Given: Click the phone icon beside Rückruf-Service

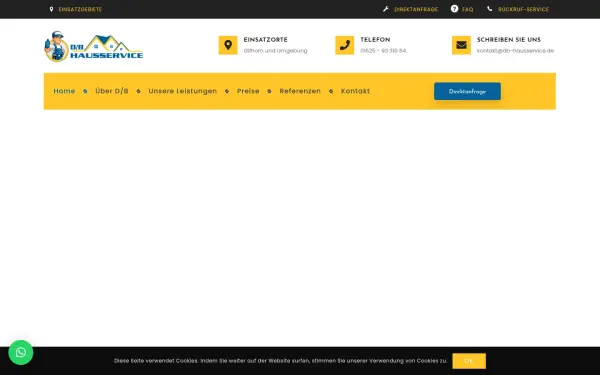Looking at the screenshot, I should 489,9.
